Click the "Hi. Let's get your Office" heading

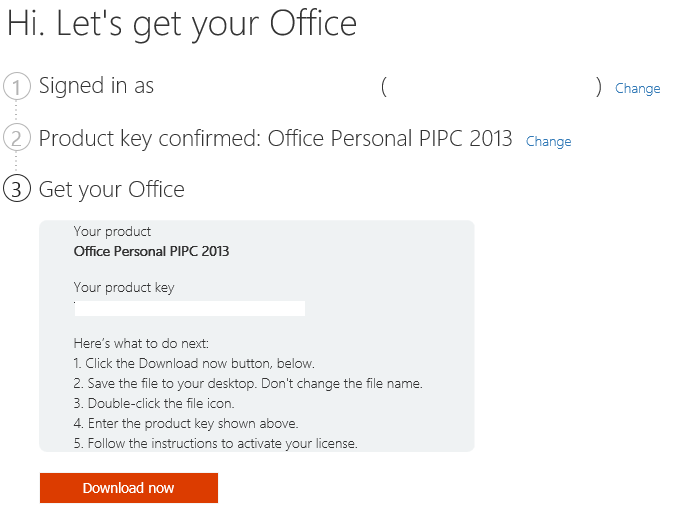pyautogui.click(x=181, y=24)
